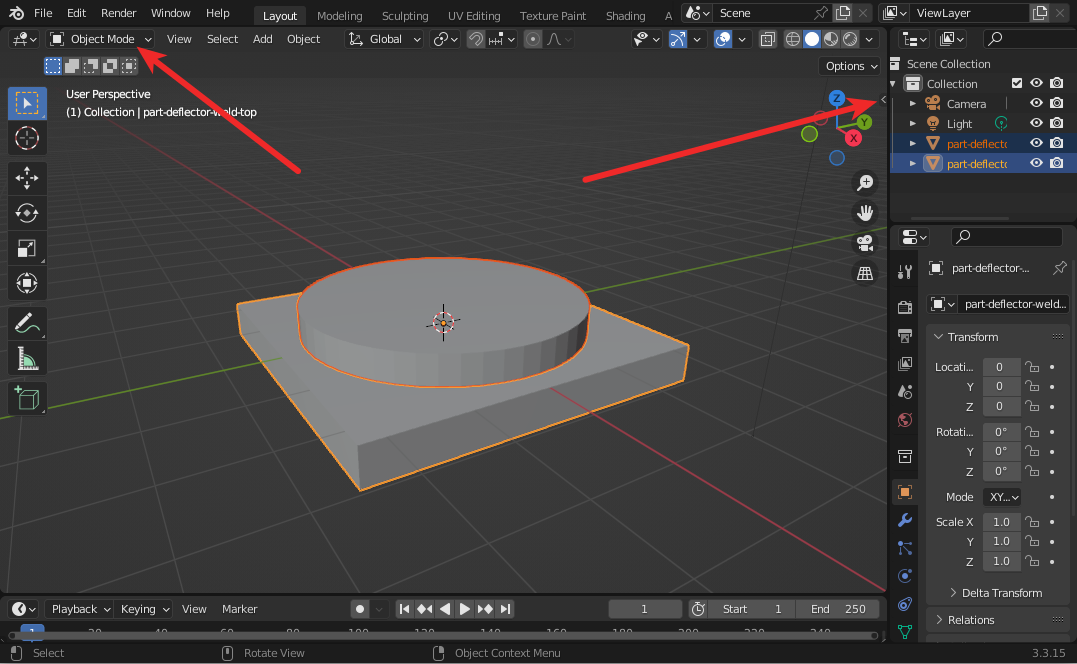
Task: Open the Modifier Properties tab (wrench icon)
Action: point(905,521)
